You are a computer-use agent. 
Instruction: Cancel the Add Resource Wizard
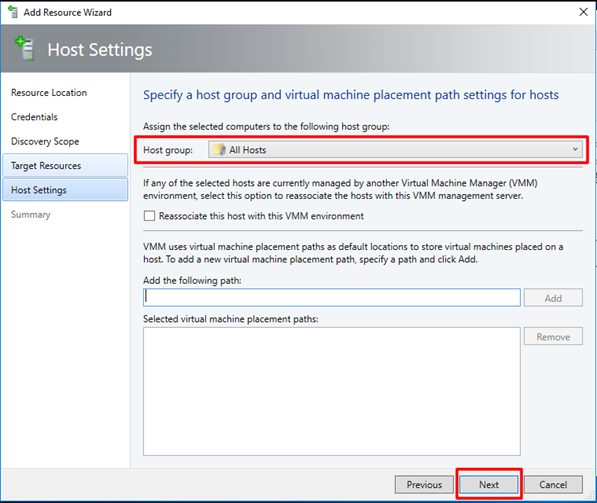[553, 484]
